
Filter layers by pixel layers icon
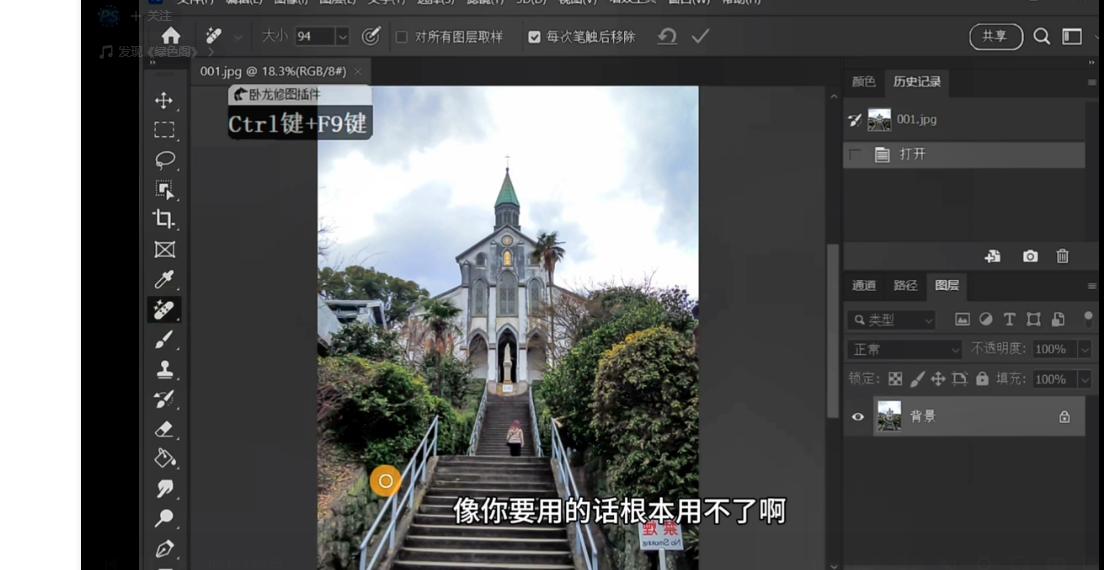click(962, 319)
